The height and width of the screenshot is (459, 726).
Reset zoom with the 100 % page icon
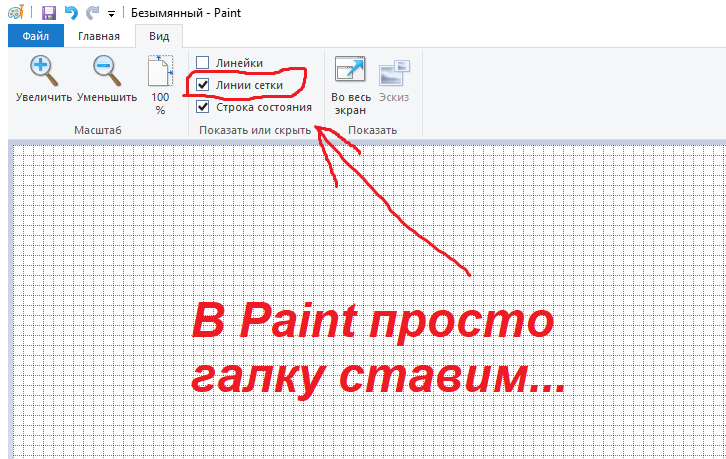(x=160, y=84)
